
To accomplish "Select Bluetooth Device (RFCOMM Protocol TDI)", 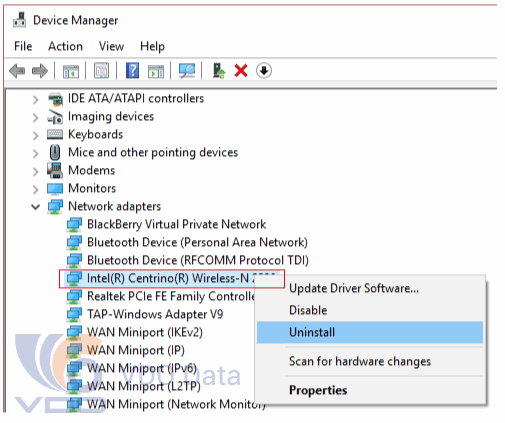I will click(x=198, y=260).
